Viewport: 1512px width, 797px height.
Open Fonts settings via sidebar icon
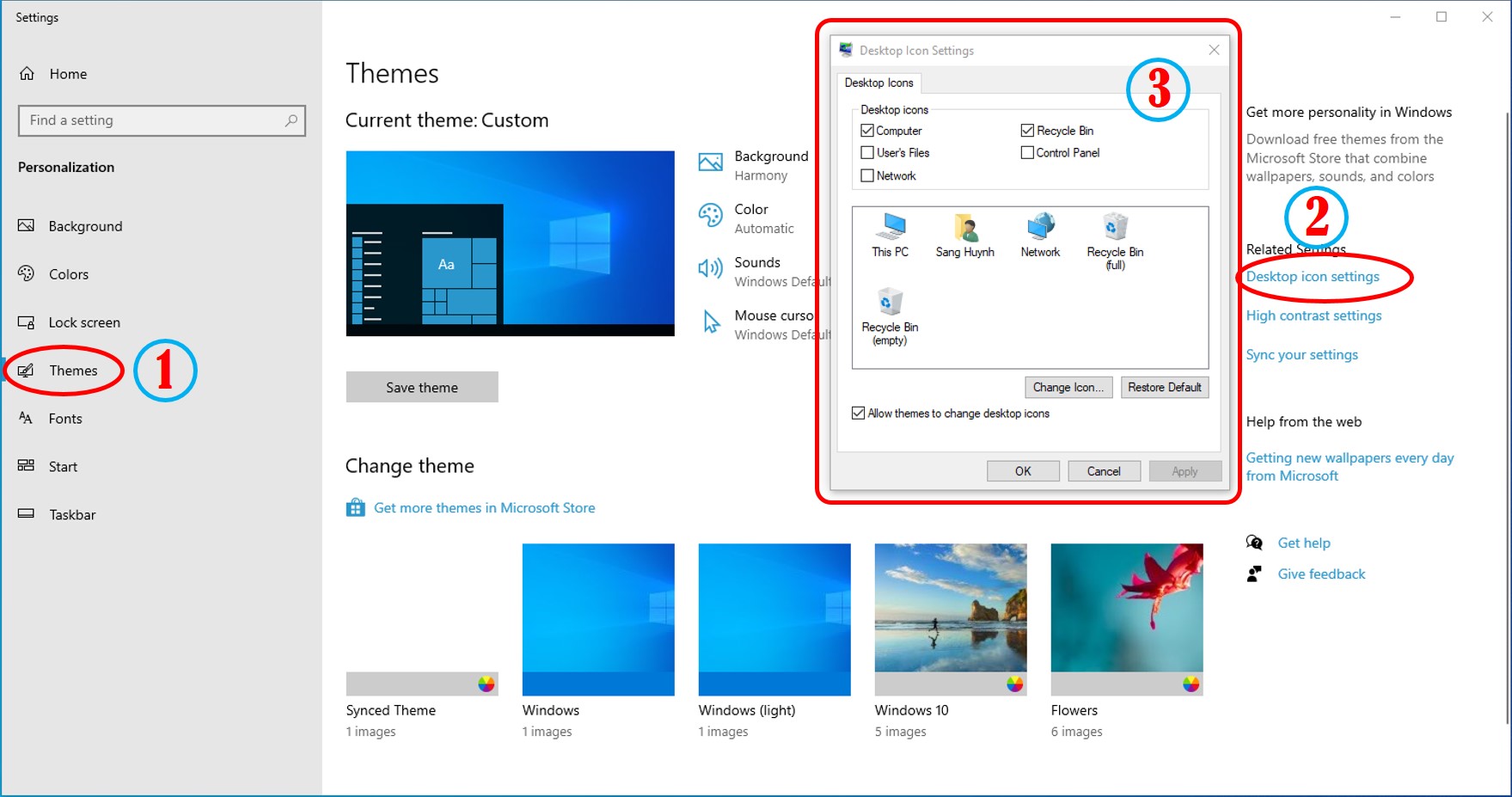(26, 418)
